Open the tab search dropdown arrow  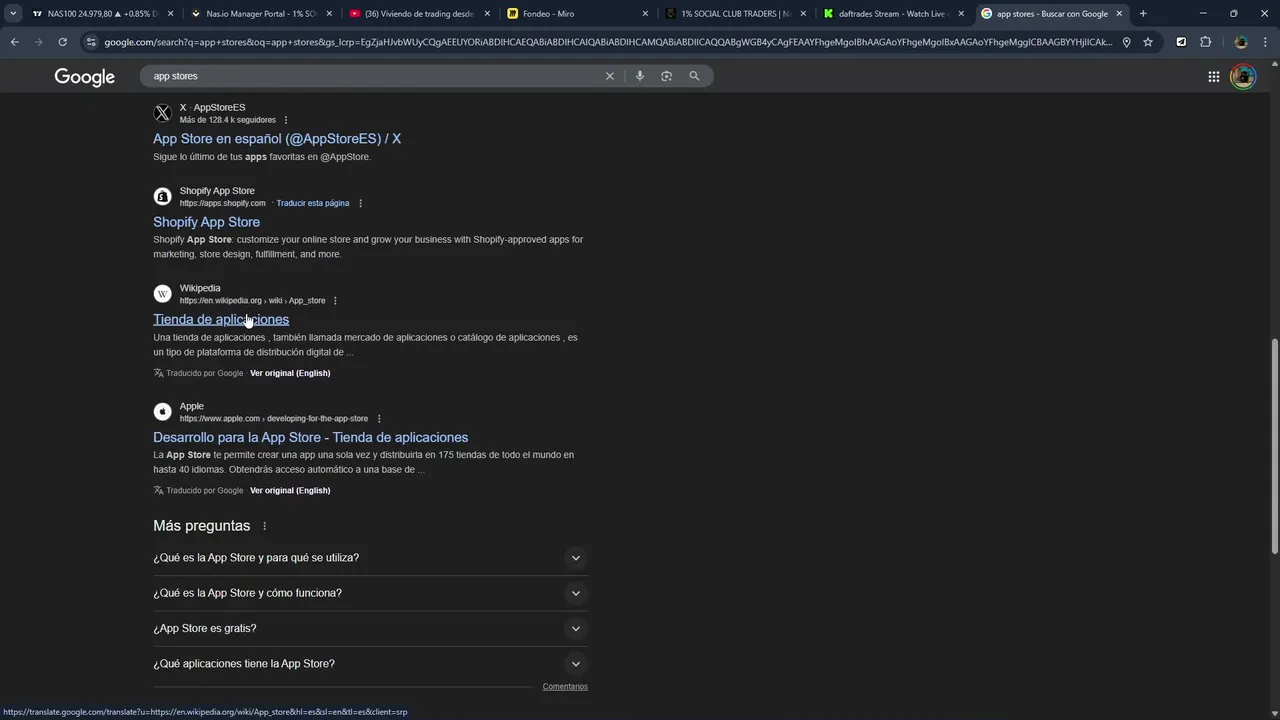coord(13,14)
